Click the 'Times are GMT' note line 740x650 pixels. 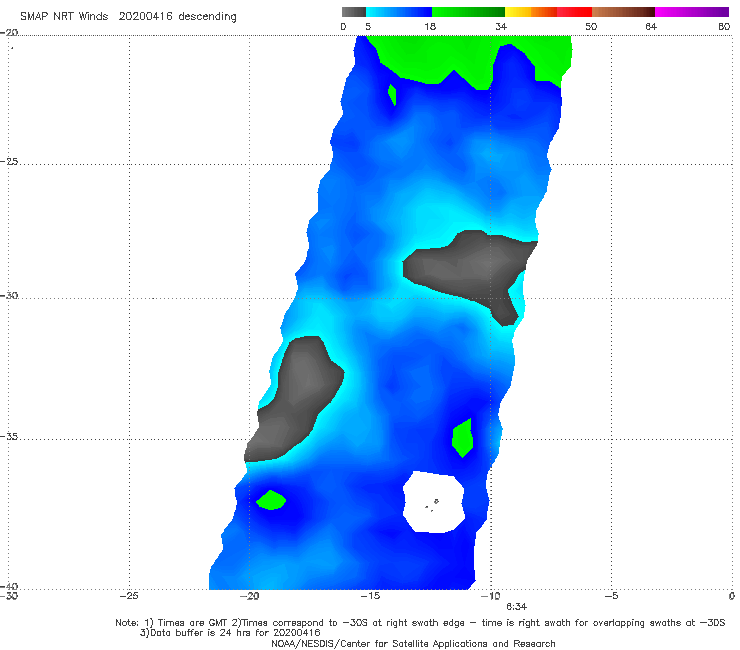420,623
